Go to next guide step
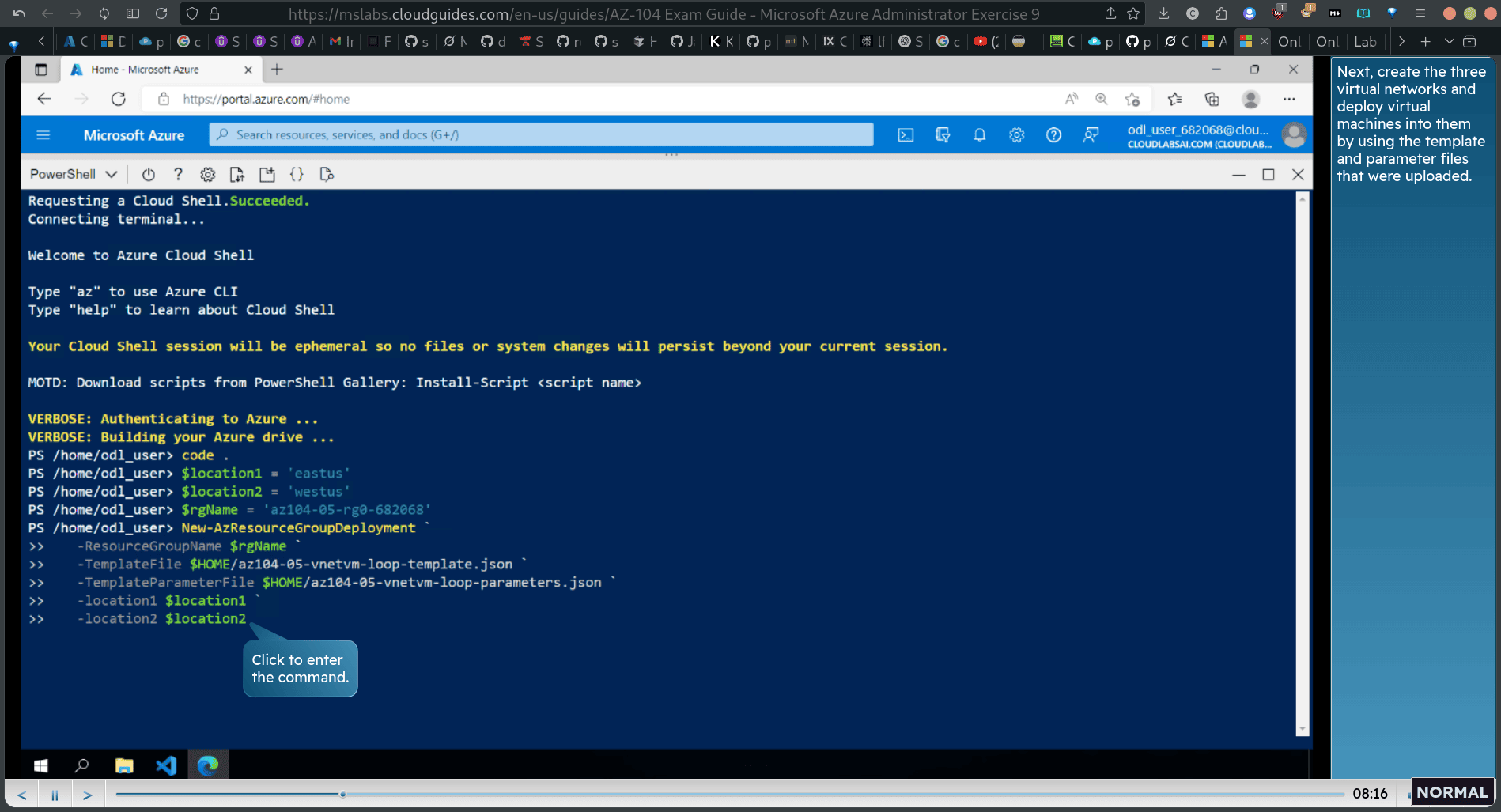This screenshot has height=812, width=1501. (x=88, y=795)
